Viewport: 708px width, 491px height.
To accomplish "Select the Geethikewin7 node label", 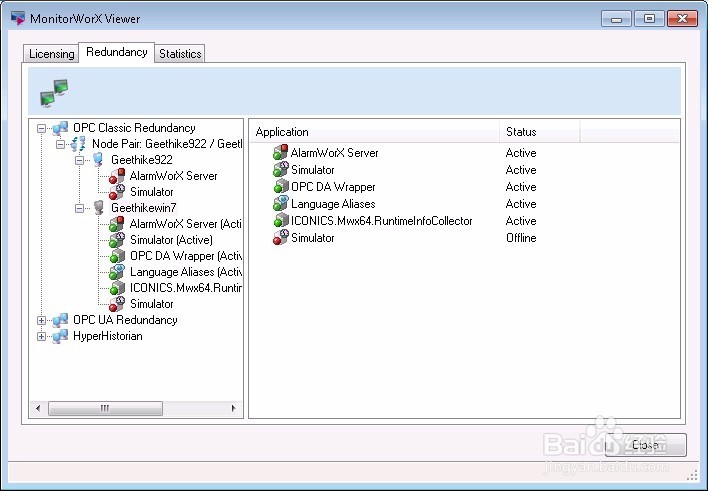I will (x=144, y=208).
